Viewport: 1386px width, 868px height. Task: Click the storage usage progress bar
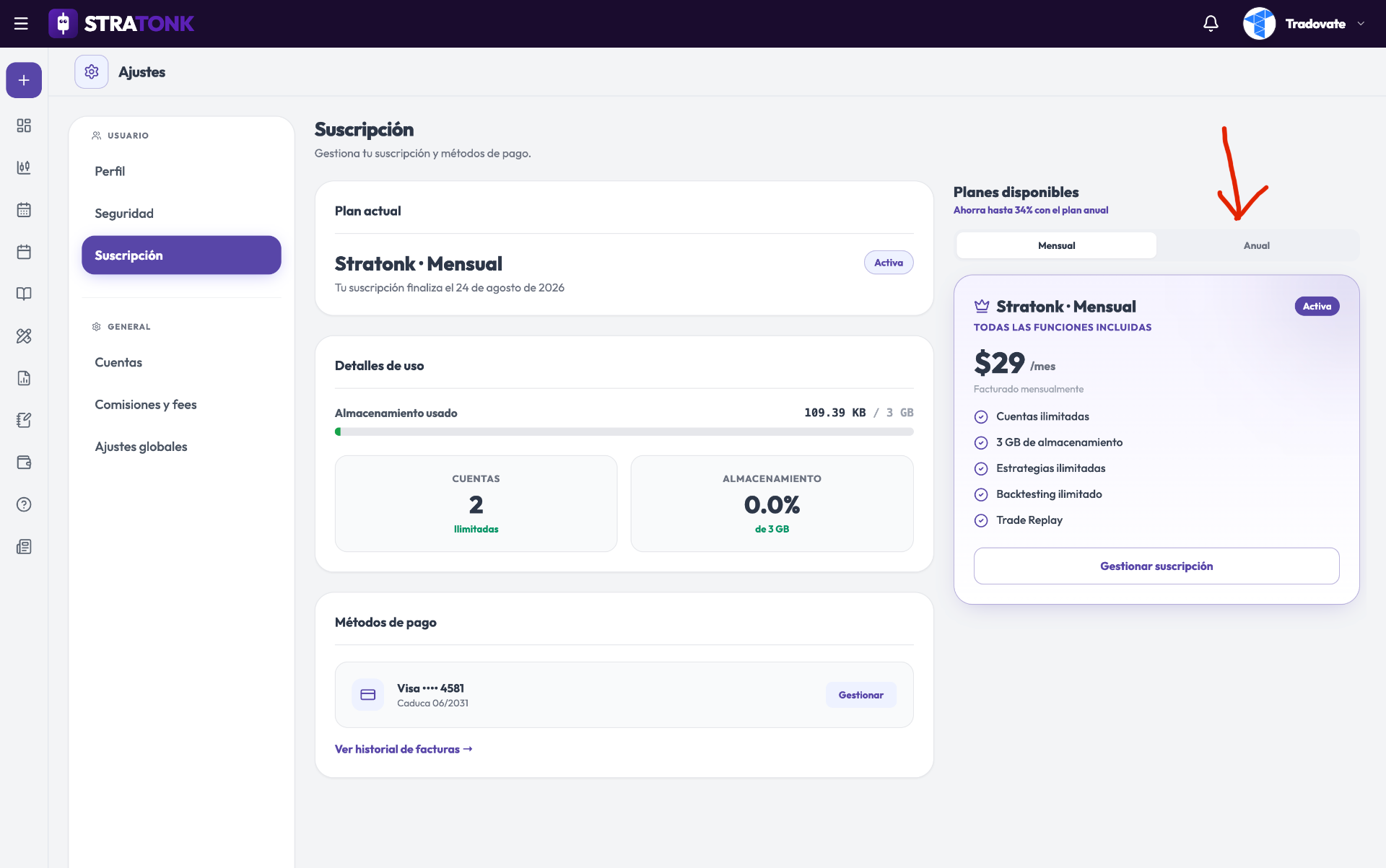coord(624,432)
